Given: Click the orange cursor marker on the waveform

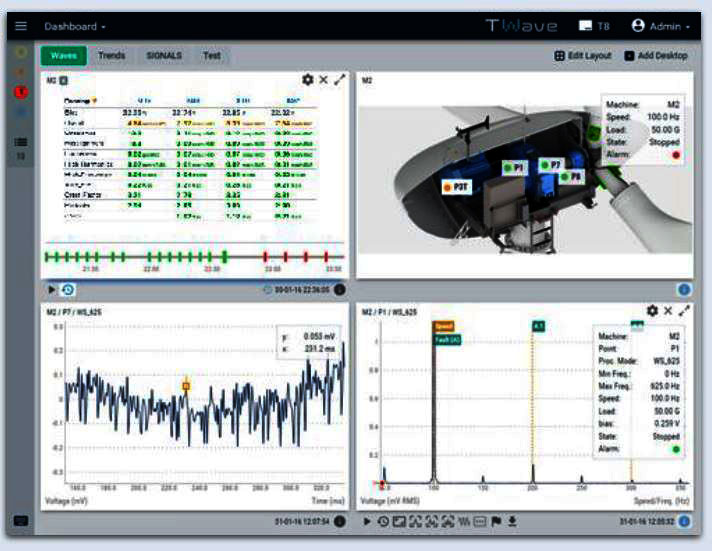Looking at the screenshot, I should pyautogui.click(x=185, y=385).
